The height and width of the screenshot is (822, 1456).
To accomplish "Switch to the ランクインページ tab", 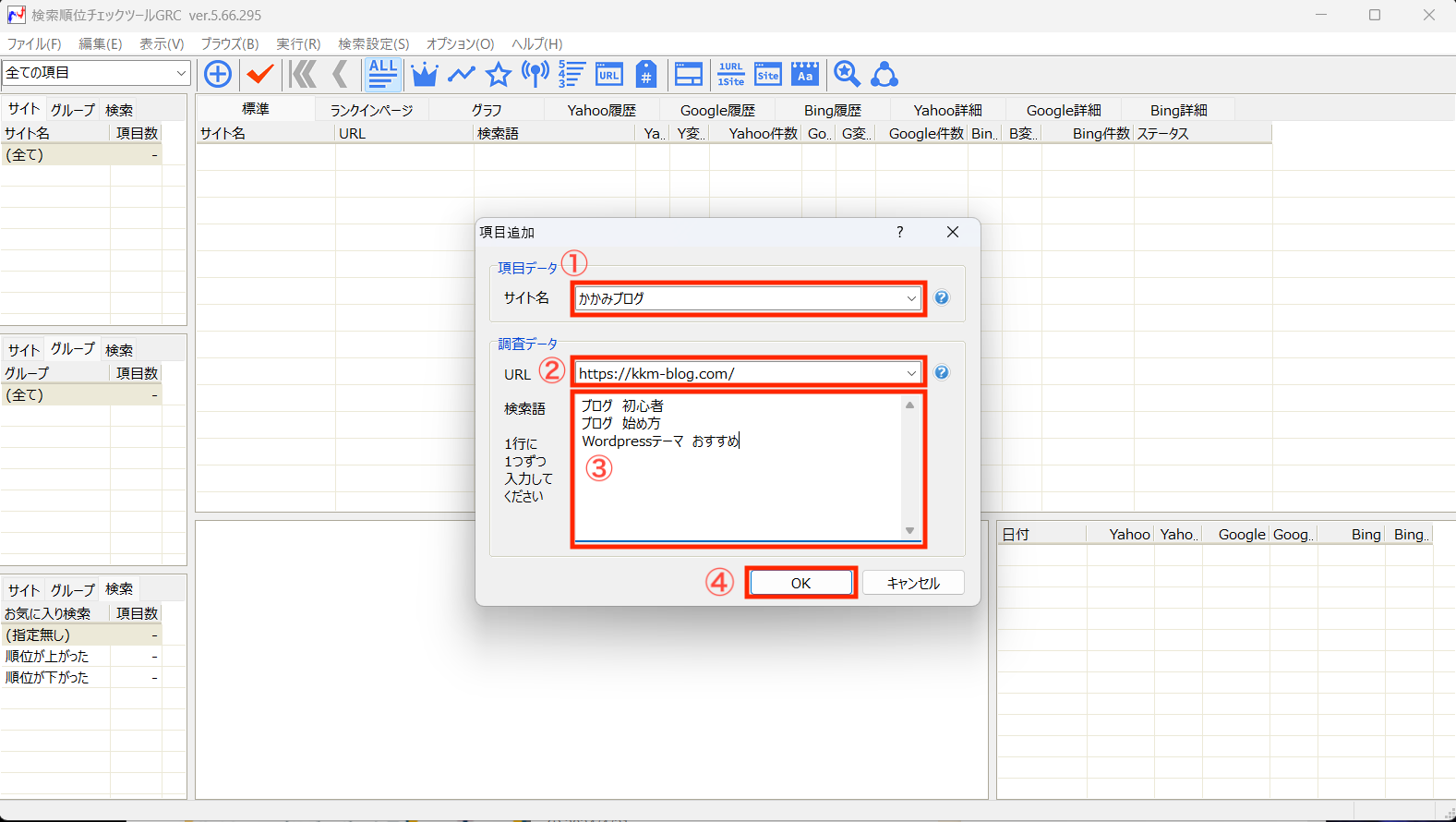I will 371,110.
